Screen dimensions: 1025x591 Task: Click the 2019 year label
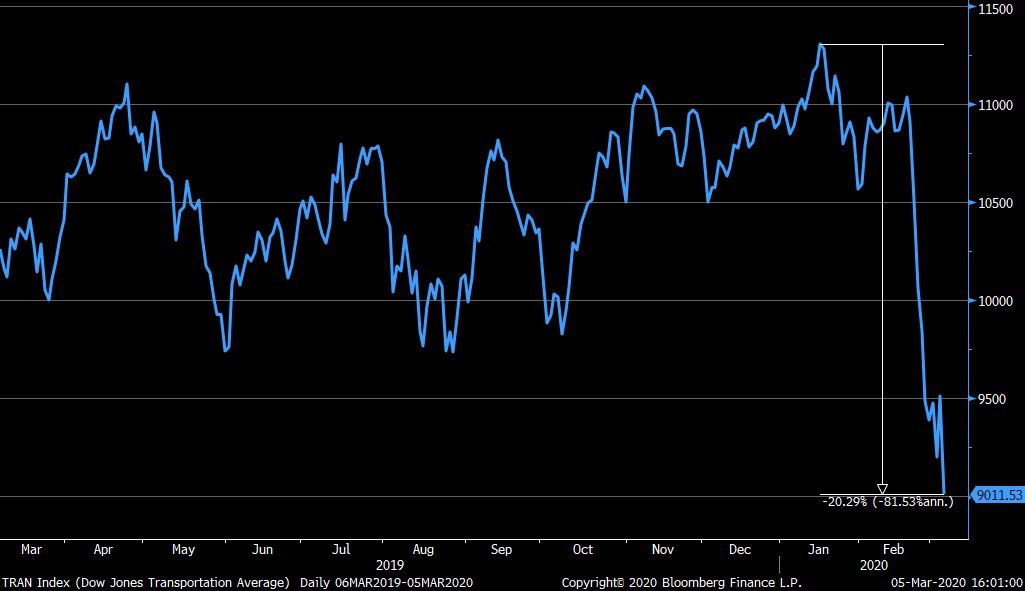tap(390, 566)
